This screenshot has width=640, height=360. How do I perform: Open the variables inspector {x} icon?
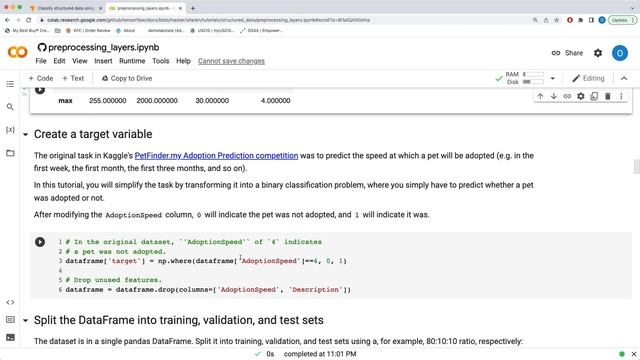[x=10, y=130]
